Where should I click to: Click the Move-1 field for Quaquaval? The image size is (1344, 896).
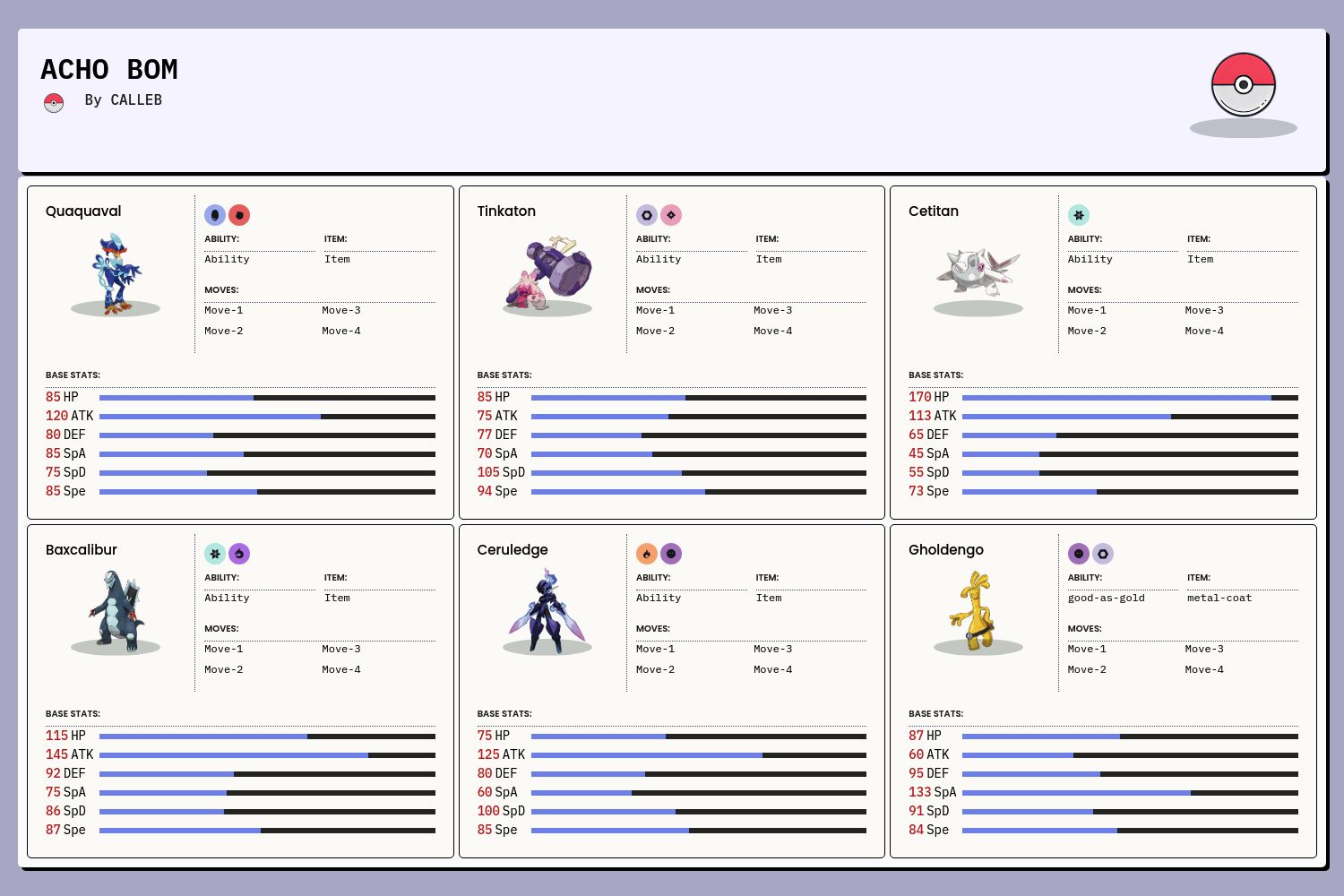[224, 310]
